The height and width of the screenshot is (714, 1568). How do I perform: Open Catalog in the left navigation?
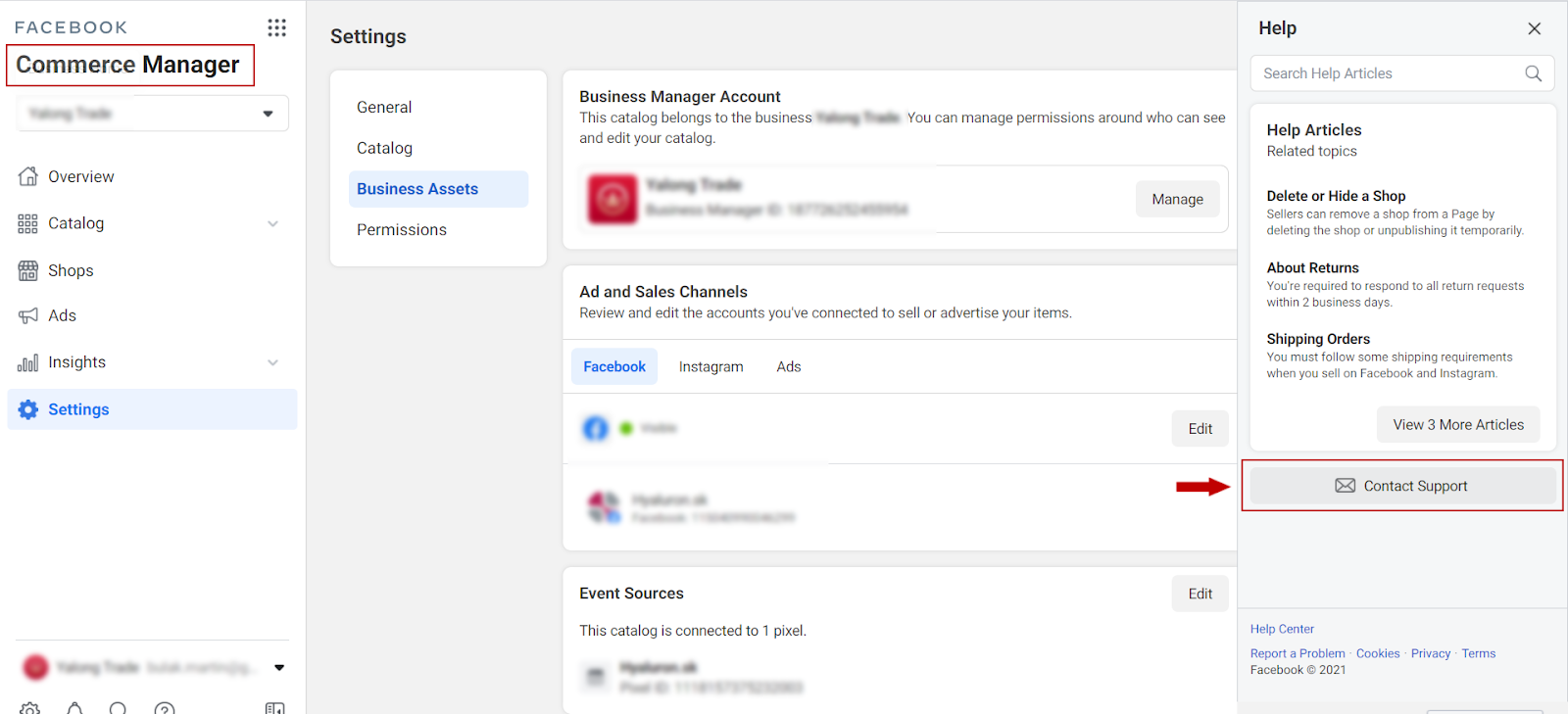(x=75, y=223)
